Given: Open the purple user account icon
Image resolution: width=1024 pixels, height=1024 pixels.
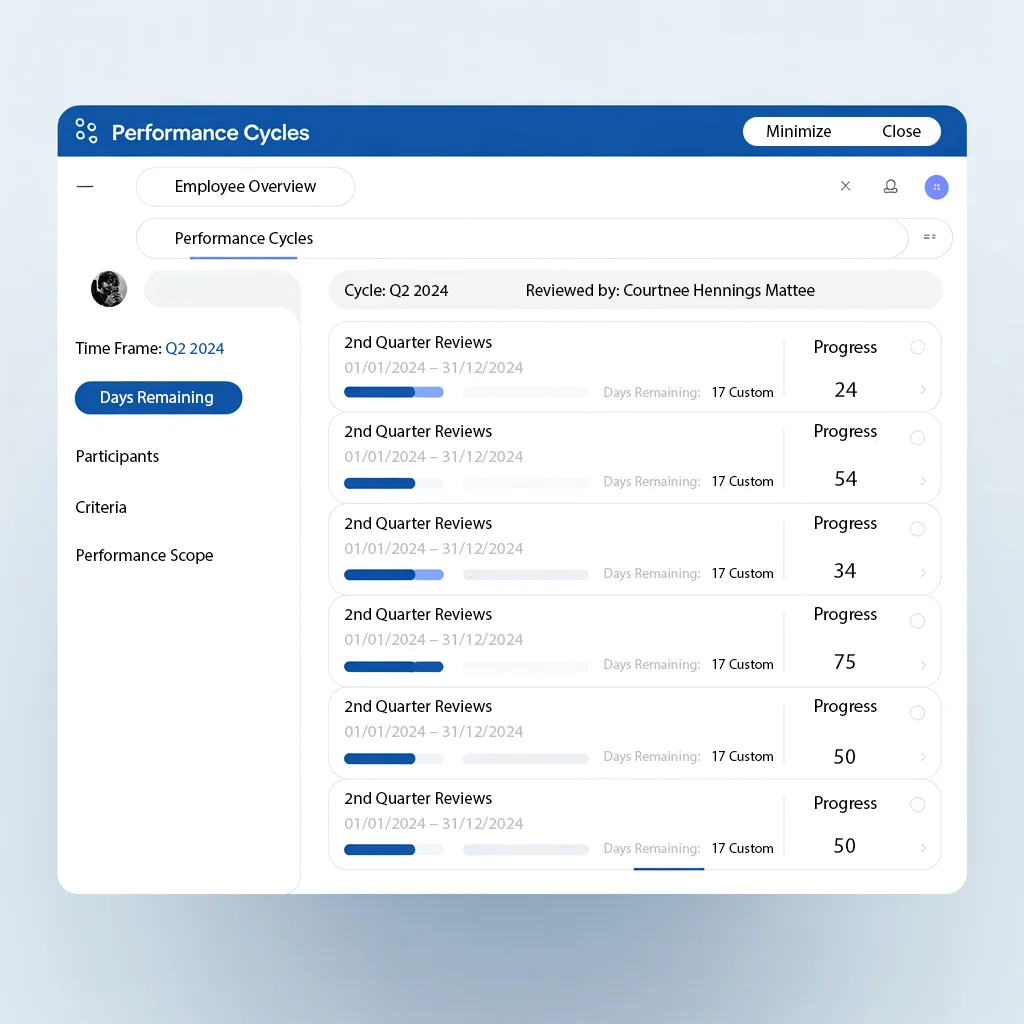Looking at the screenshot, I should pos(936,187).
